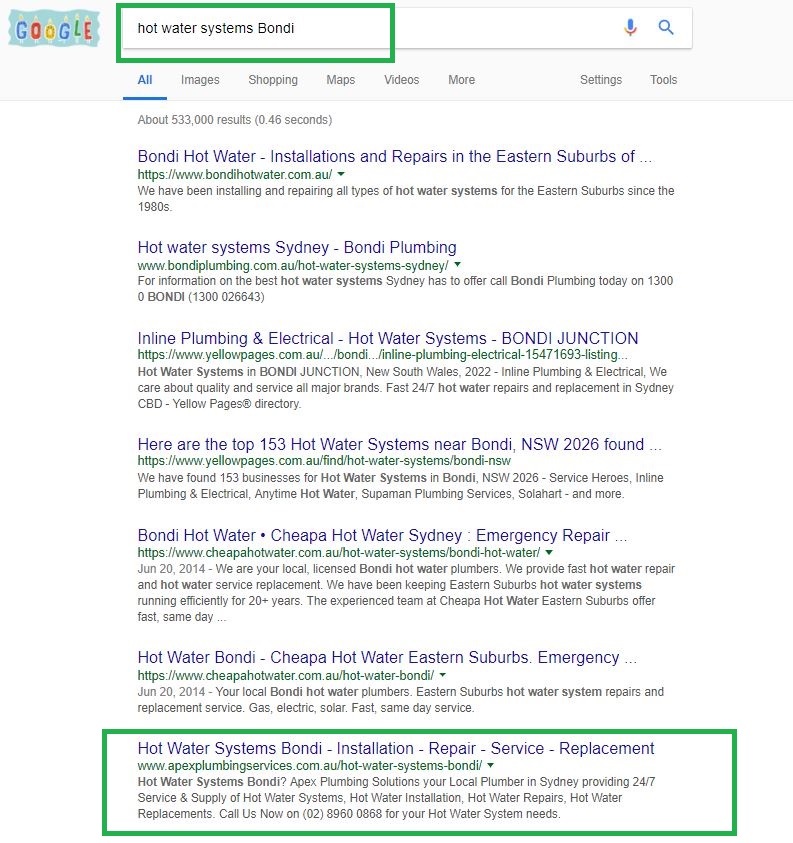Open the Shopping results tab
Image resolution: width=793 pixels, height=843 pixels.
pyautogui.click(x=273, y=80)
